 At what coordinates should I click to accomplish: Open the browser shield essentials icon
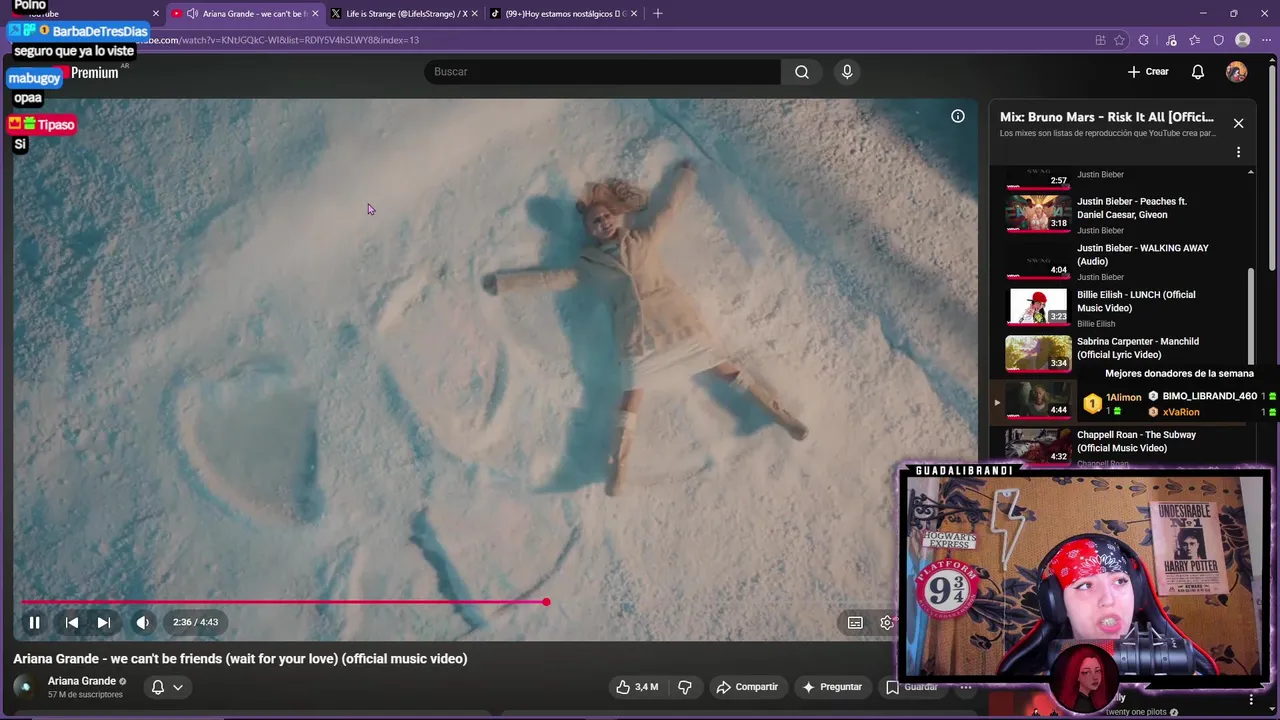(1218, 40)
